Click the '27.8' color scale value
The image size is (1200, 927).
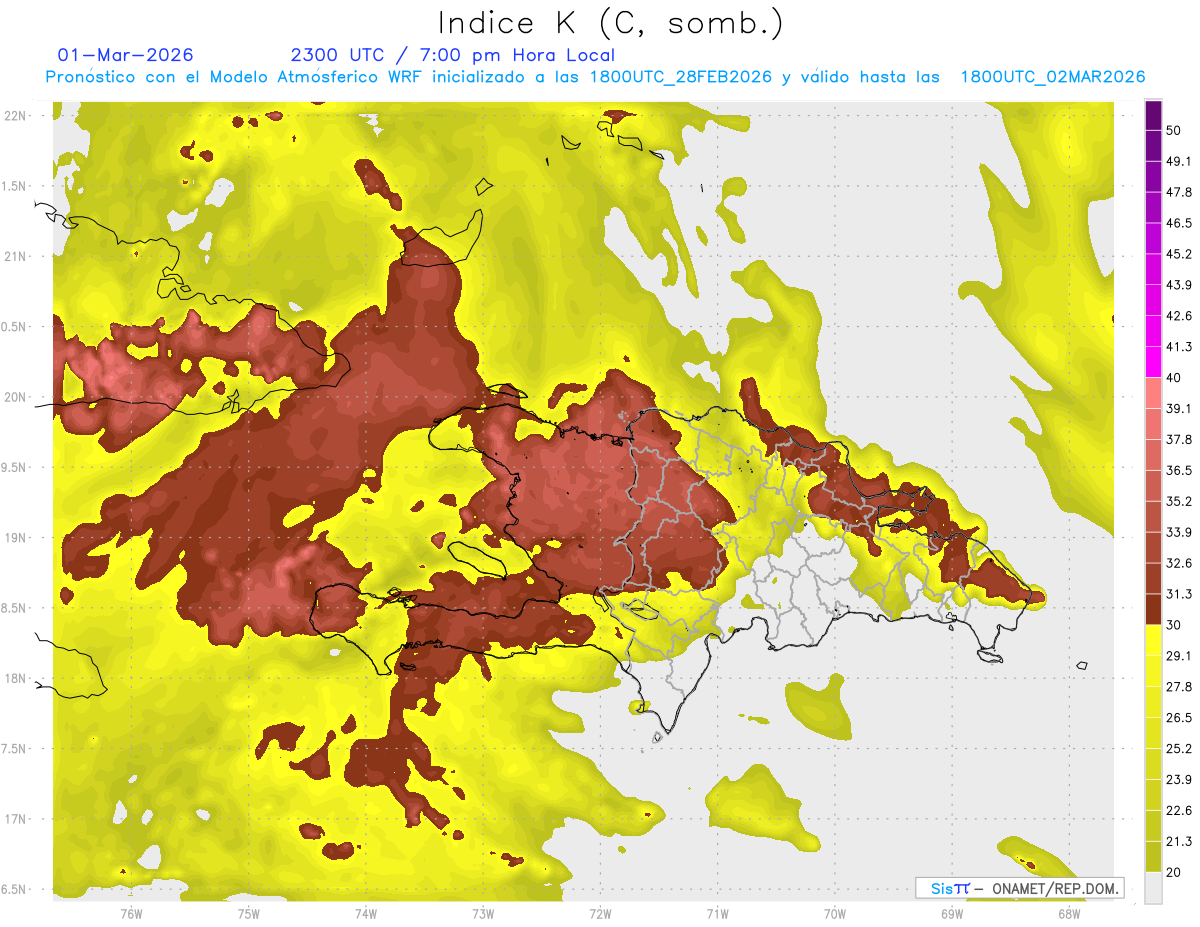[x=1179, y=687]
